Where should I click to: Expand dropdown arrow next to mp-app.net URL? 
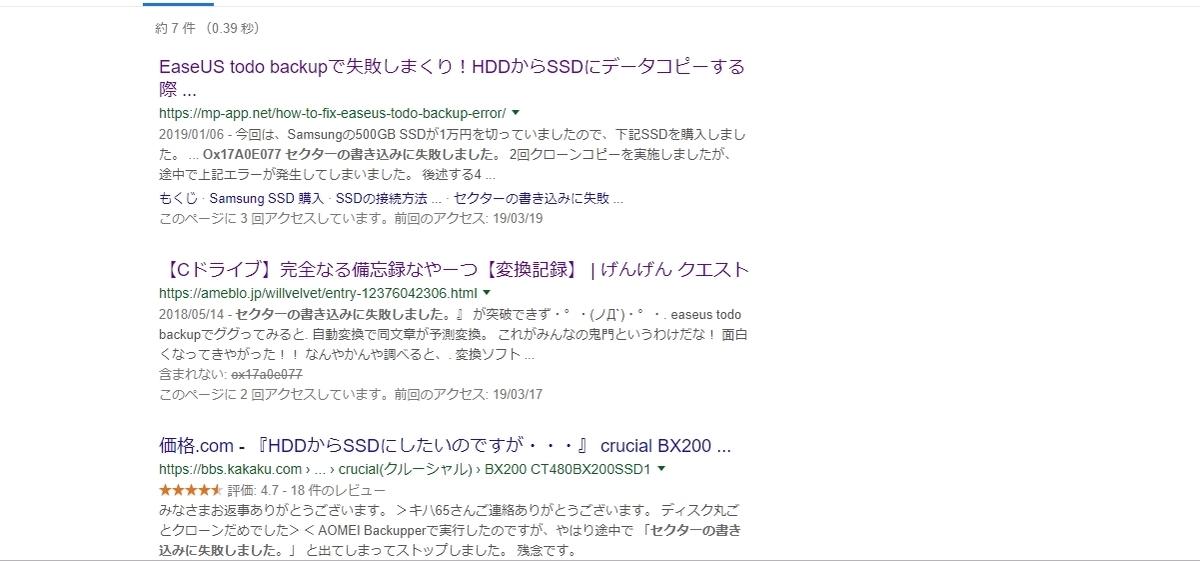516,112
